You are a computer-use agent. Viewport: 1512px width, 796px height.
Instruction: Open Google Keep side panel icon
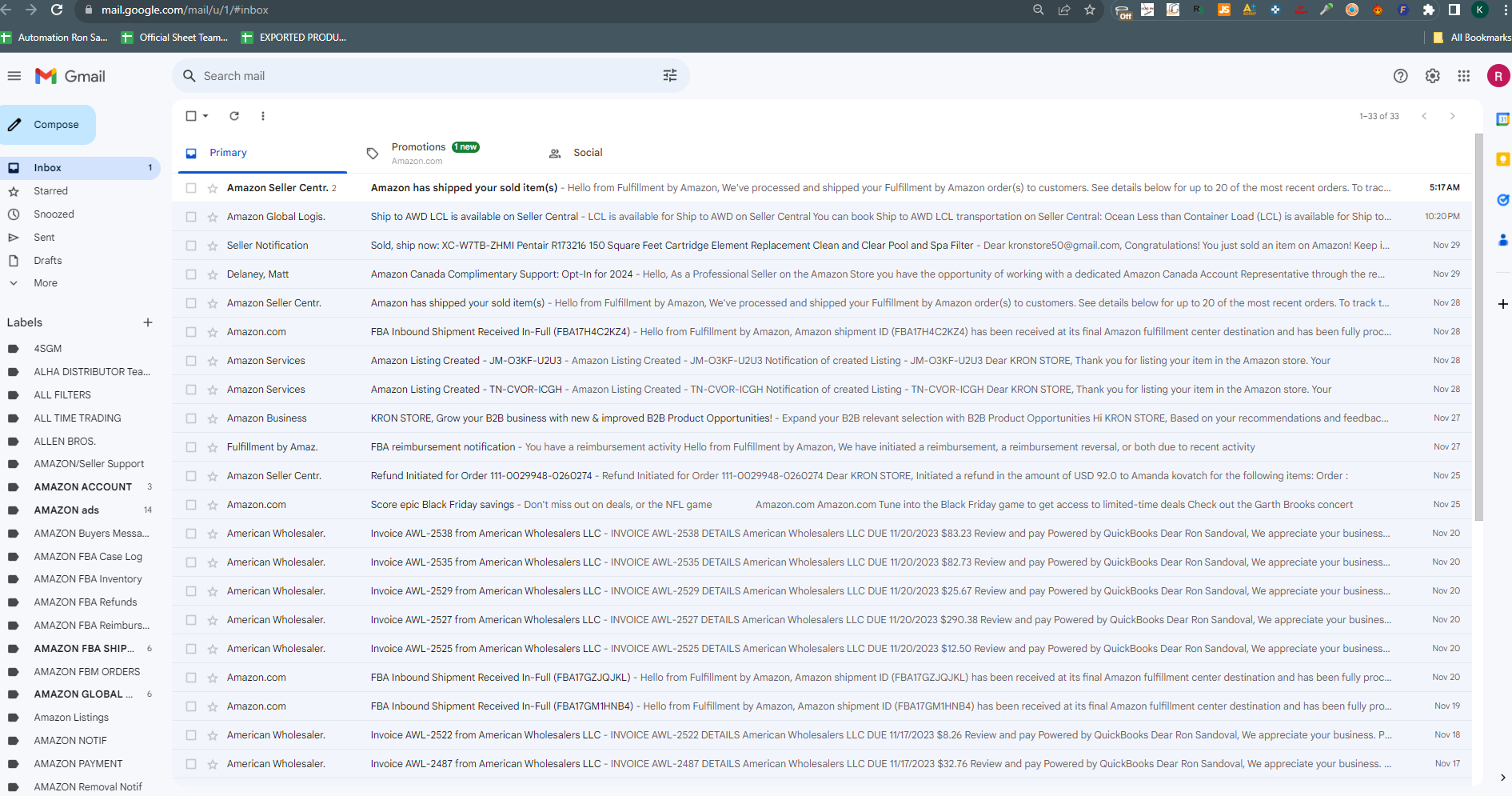pyautogui.click(x=1502, y=159)
